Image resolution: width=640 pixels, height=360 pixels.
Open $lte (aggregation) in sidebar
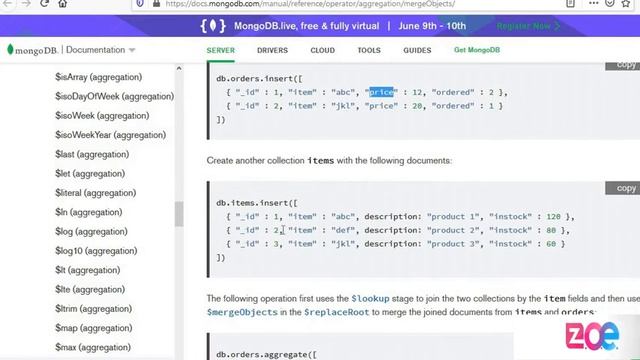click(x=90, y=289)
